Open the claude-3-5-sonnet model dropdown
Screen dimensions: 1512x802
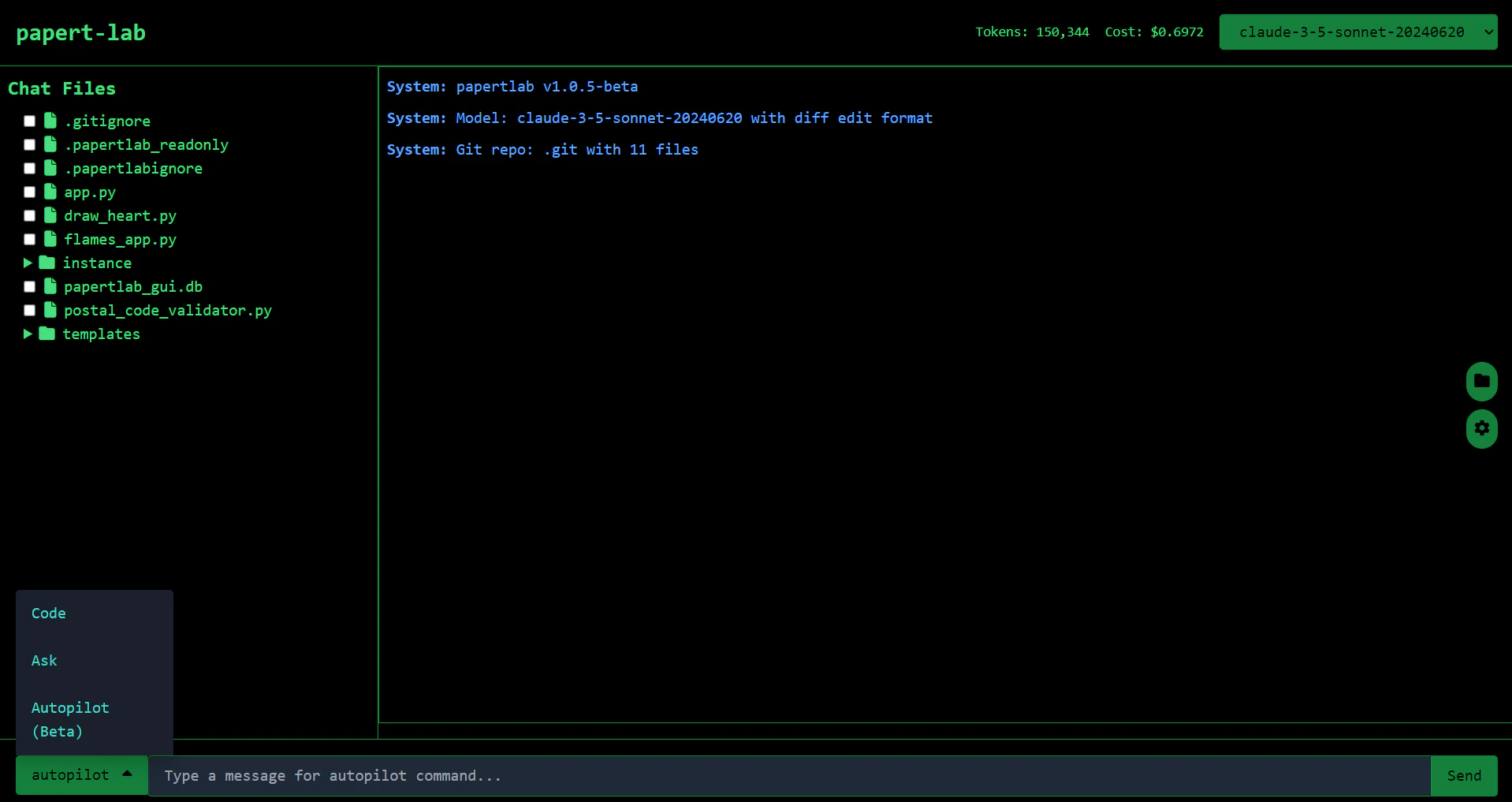point(1357,32)
